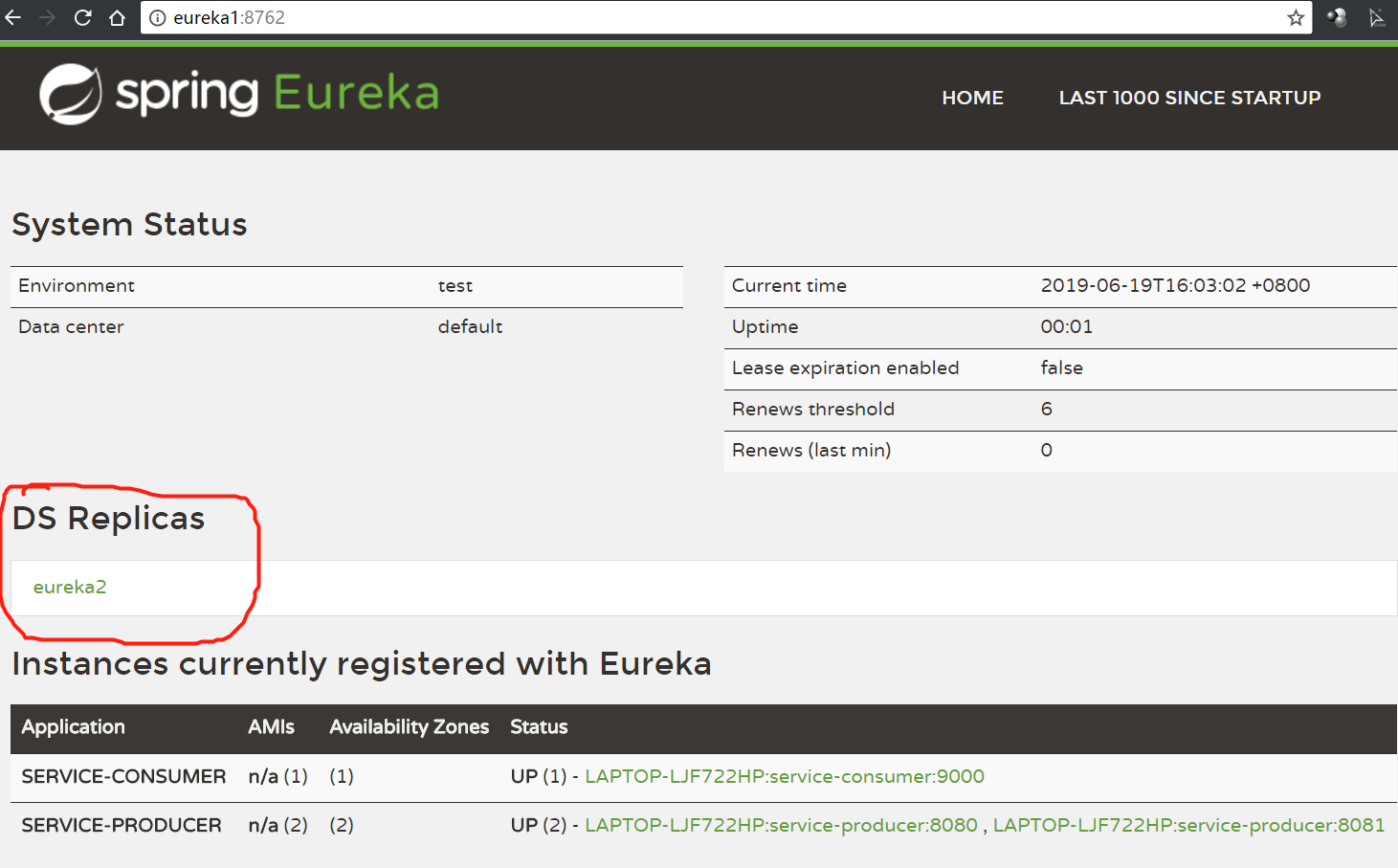Select the Environment value 'test'
The image size is (1398, 868).
[455, 285]
